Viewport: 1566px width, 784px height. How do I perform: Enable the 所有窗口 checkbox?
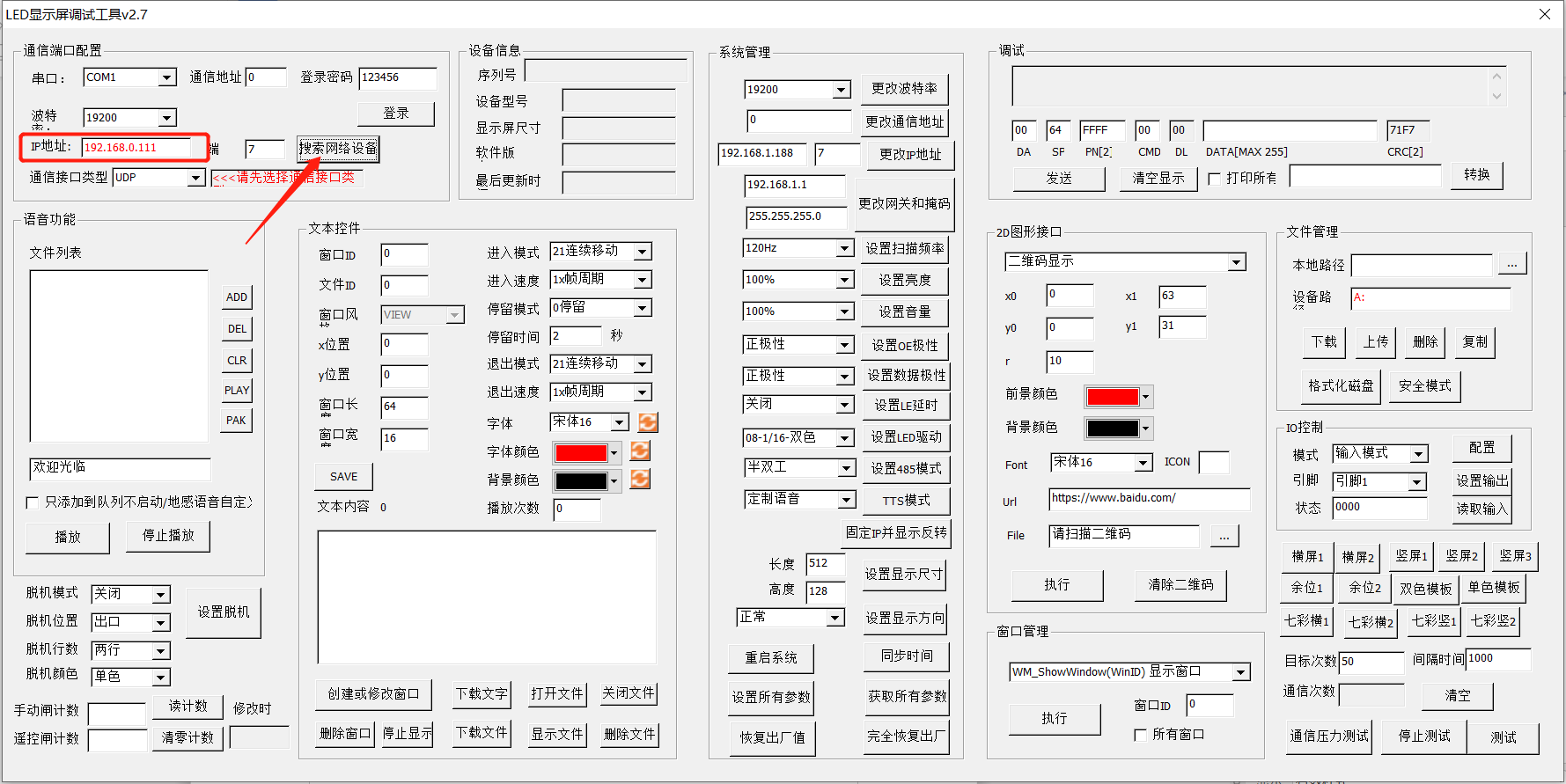(1141, 735)
